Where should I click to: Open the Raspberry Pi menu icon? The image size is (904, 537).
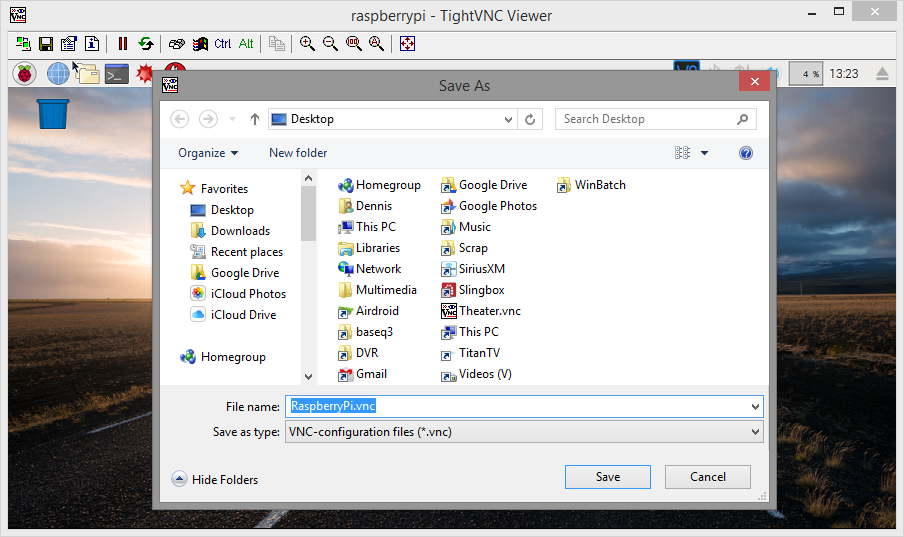tap(25, 74)
